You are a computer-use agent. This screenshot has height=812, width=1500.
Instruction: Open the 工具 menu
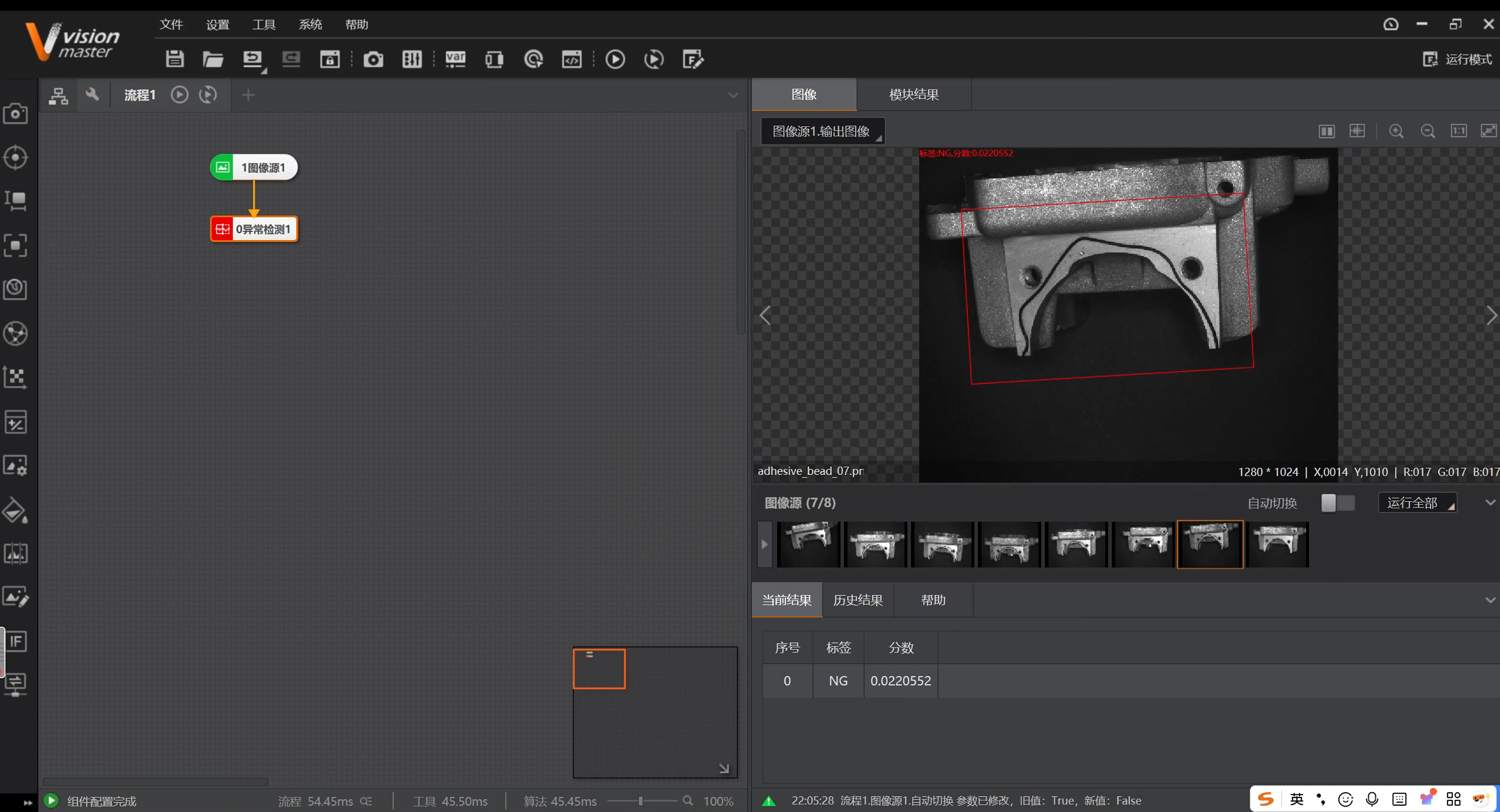click(264, 24)
